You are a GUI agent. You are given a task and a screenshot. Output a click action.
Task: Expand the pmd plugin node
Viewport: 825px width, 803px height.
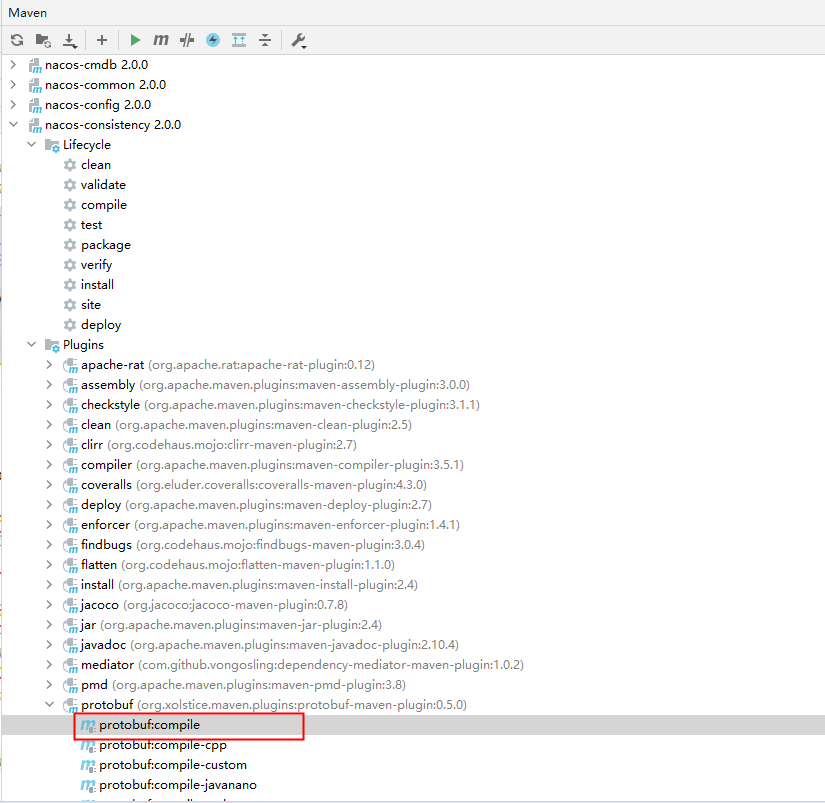tap(49, 685)
